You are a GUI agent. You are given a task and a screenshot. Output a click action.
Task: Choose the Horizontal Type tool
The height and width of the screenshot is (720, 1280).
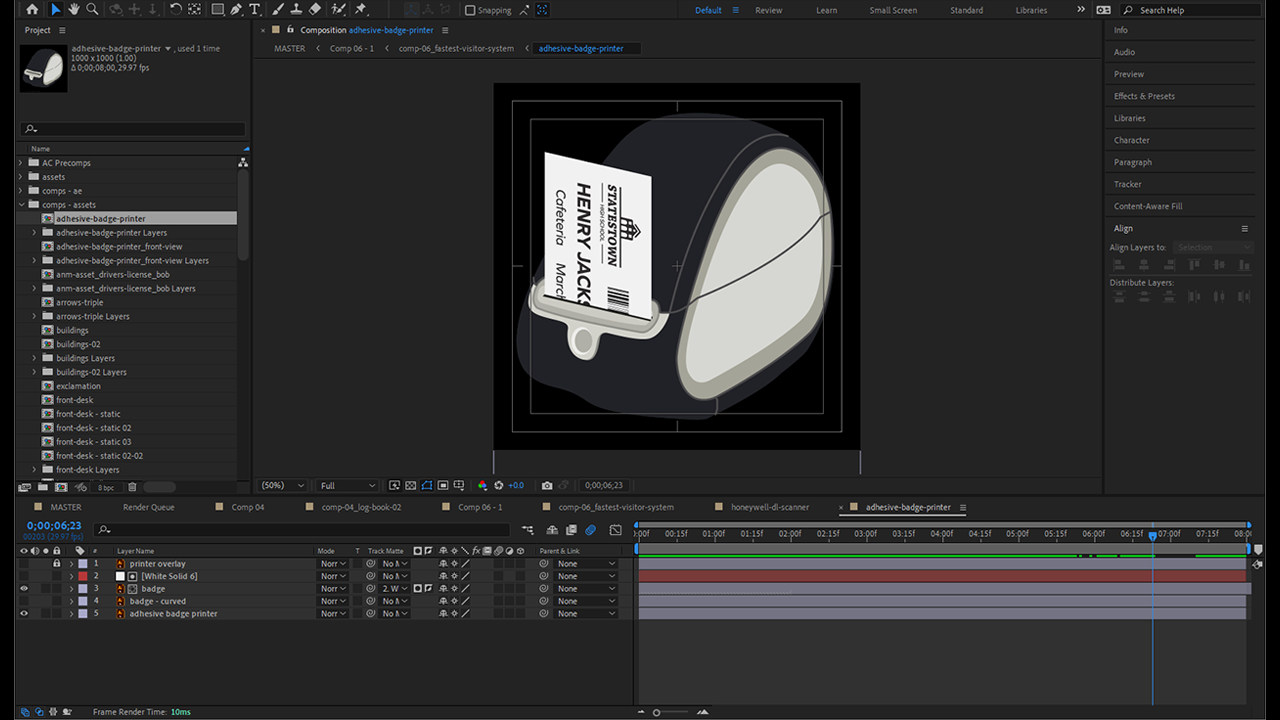[255, 9]
